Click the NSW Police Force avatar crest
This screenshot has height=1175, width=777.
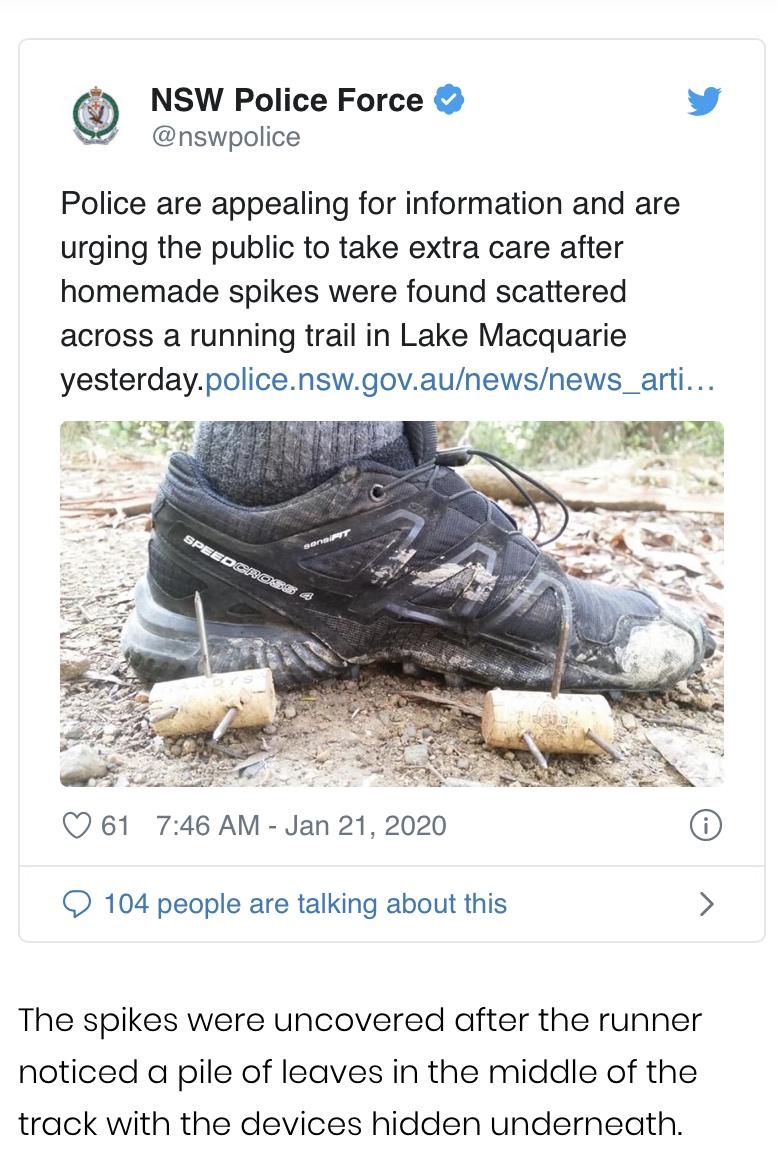(x=96, y=115)
